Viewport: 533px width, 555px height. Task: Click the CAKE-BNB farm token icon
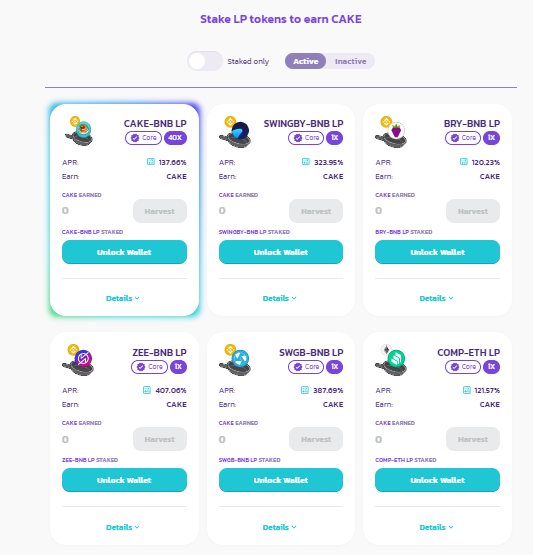(79, 131)
